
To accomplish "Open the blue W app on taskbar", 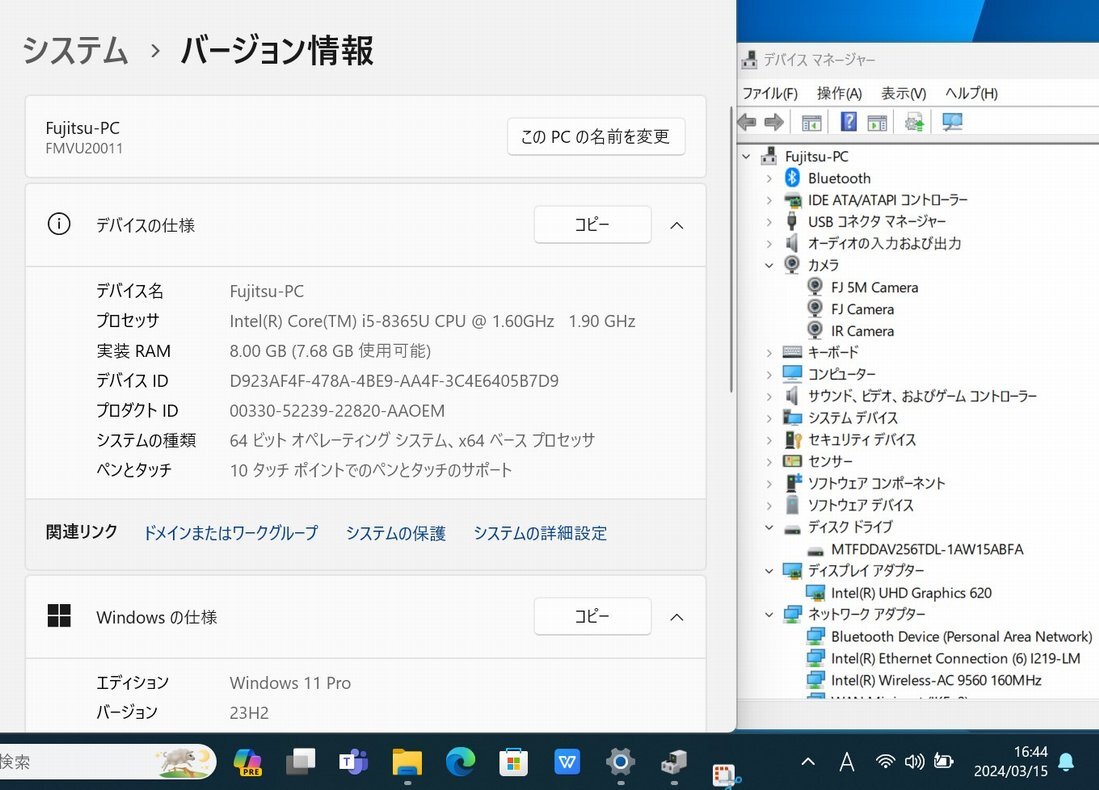I will 567,762.
